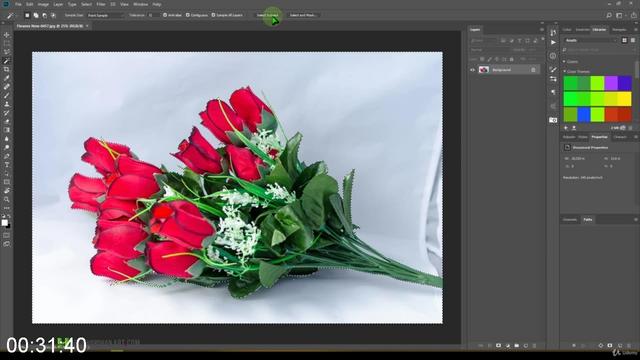Screen dimensions: 640x360
Task: Select the Hand tool
Action: [x=7, y=191]
